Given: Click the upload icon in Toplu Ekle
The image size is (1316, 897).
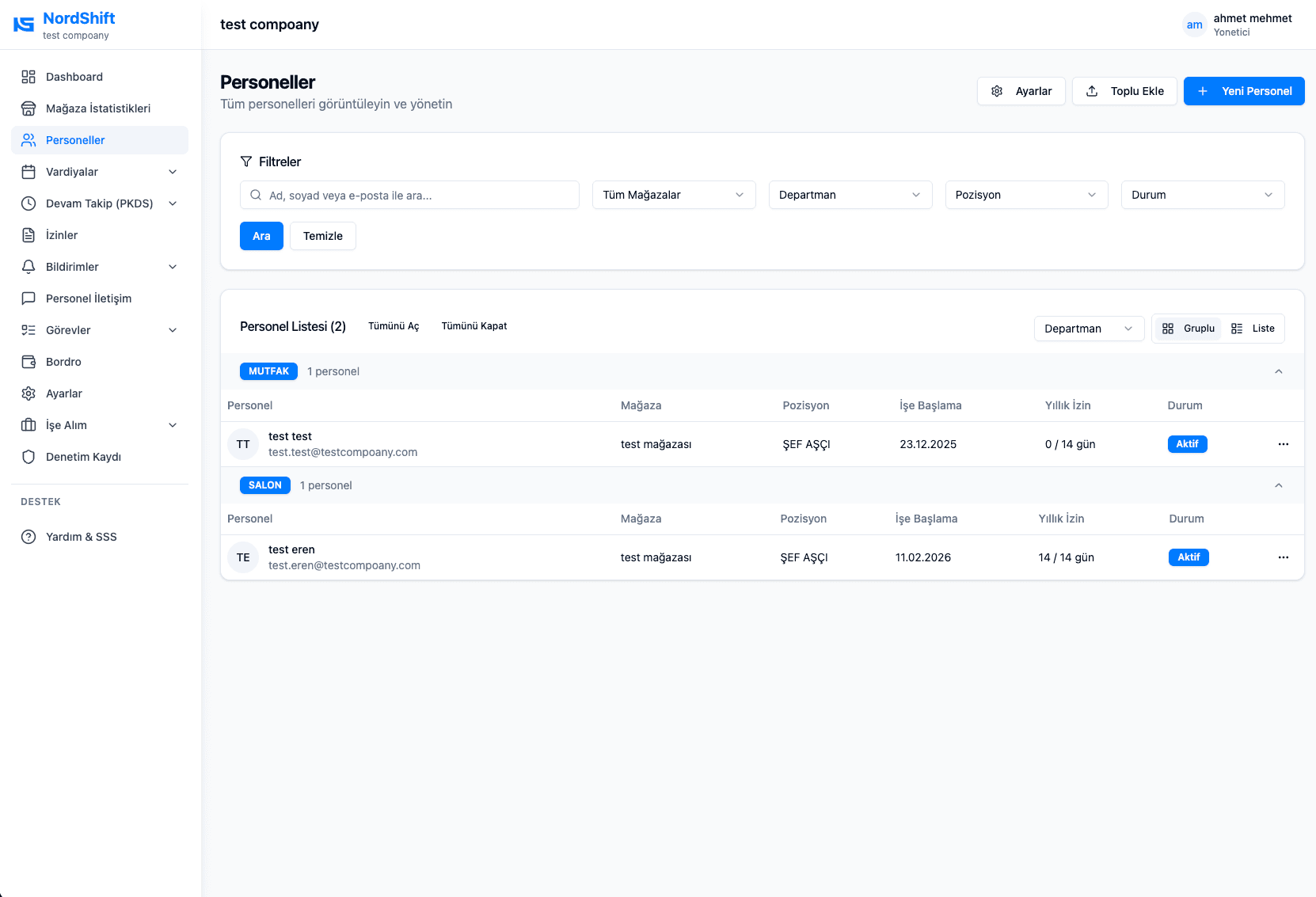Looking at the screenshot, I should pyautogui.click(x=1092, y=91).
